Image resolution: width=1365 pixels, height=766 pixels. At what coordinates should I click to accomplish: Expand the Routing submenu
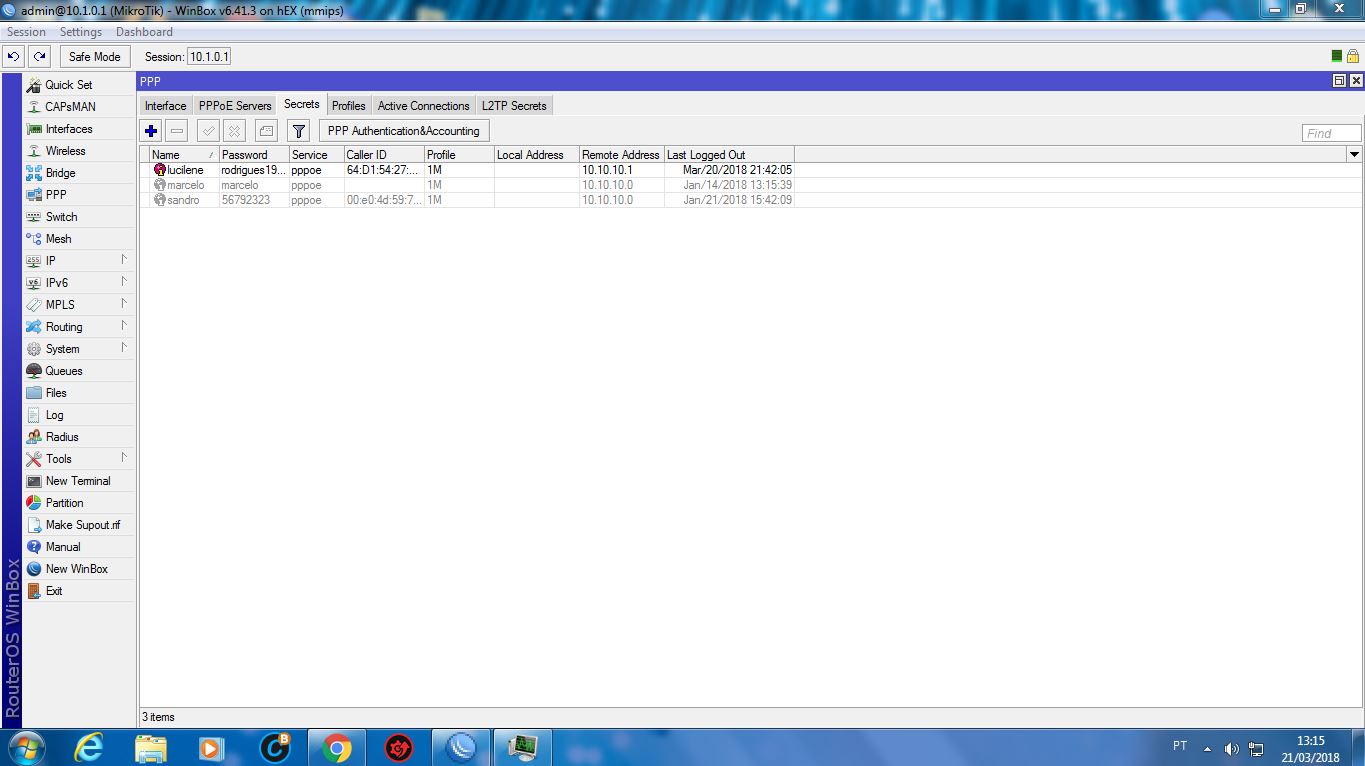pyautogui.click(x=79, y=327)
